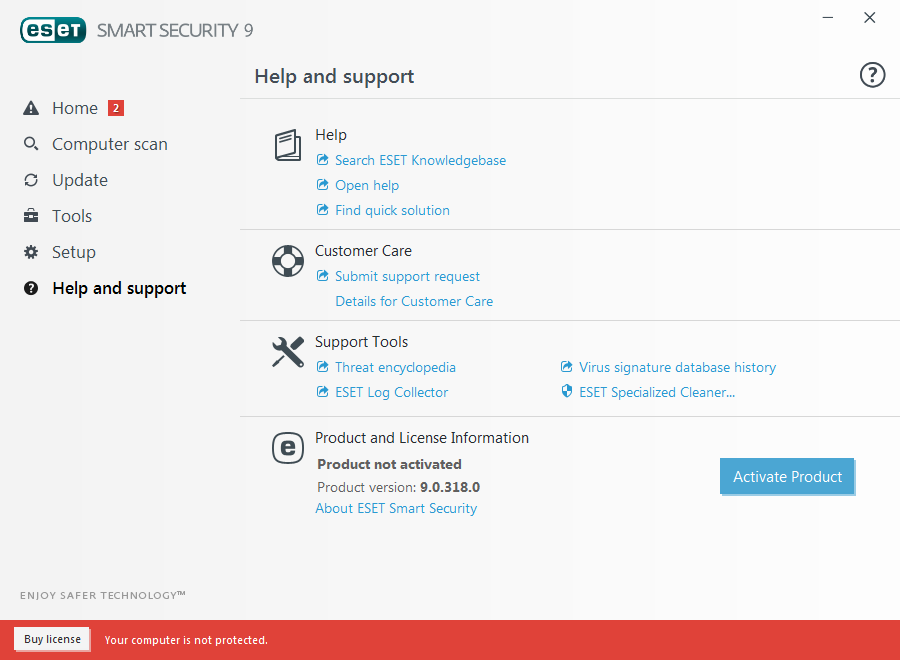View Details for Customer Care

click(x=413, y=301)
